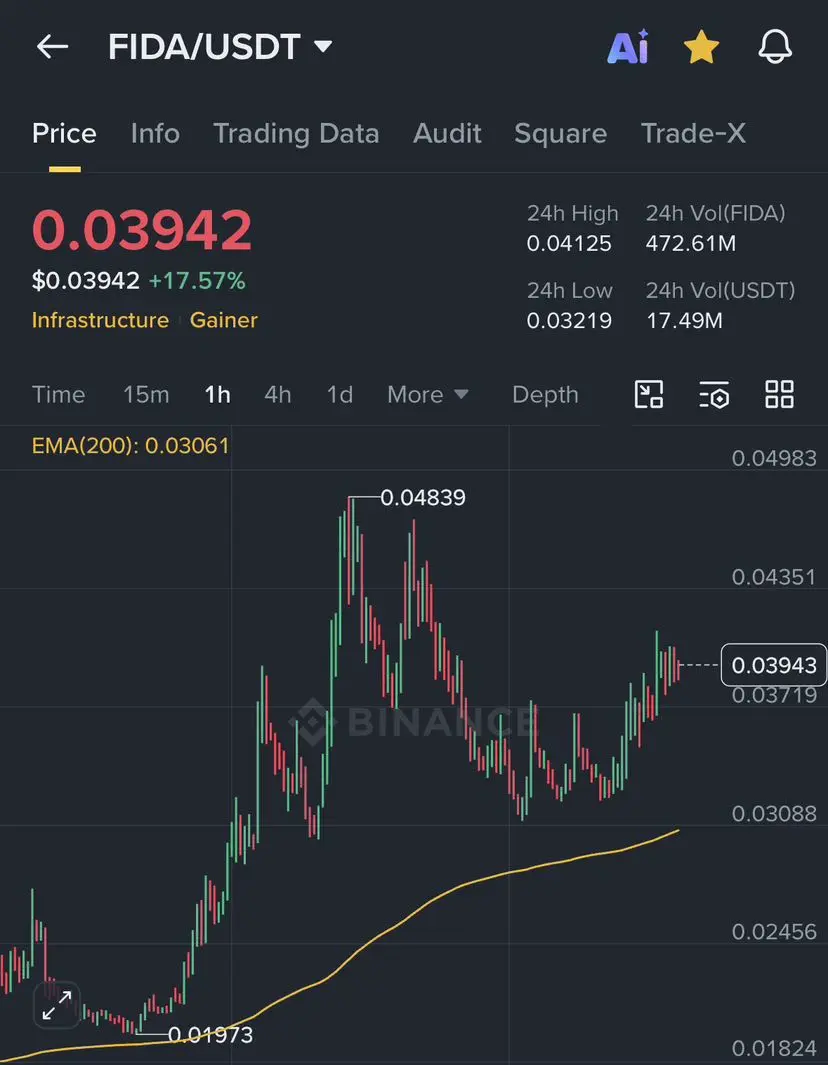Tap the back arrow icon
This screenshot has width=828, height=1065.
point(52,47)
